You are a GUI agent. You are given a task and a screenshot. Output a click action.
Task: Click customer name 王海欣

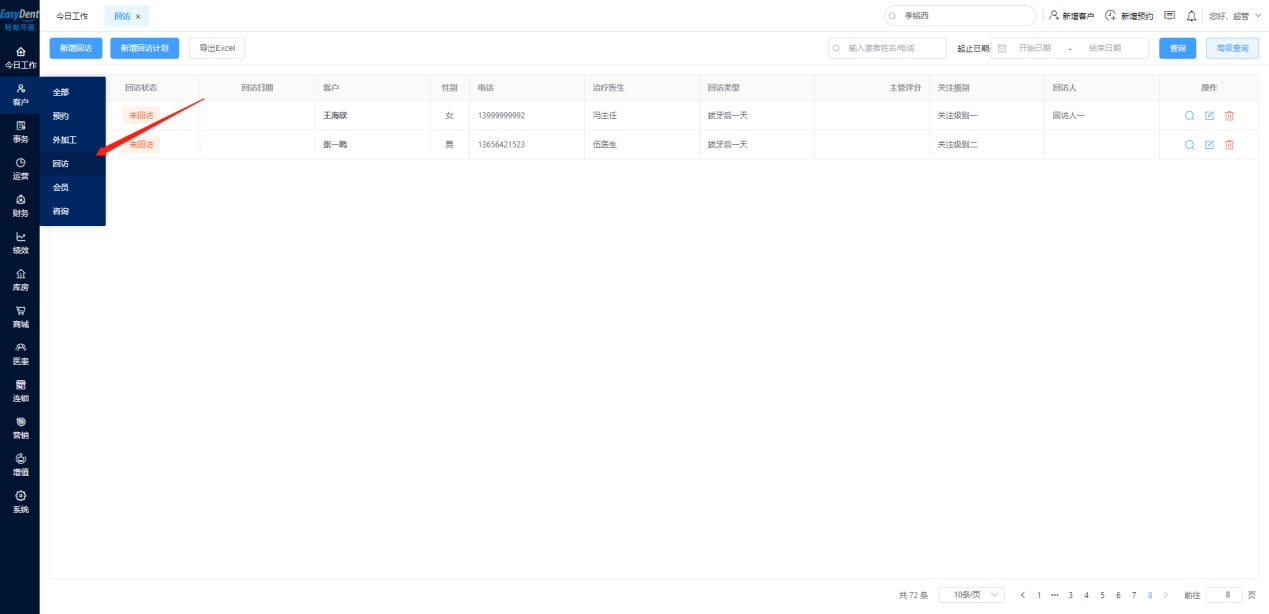(x=335, y=116)
